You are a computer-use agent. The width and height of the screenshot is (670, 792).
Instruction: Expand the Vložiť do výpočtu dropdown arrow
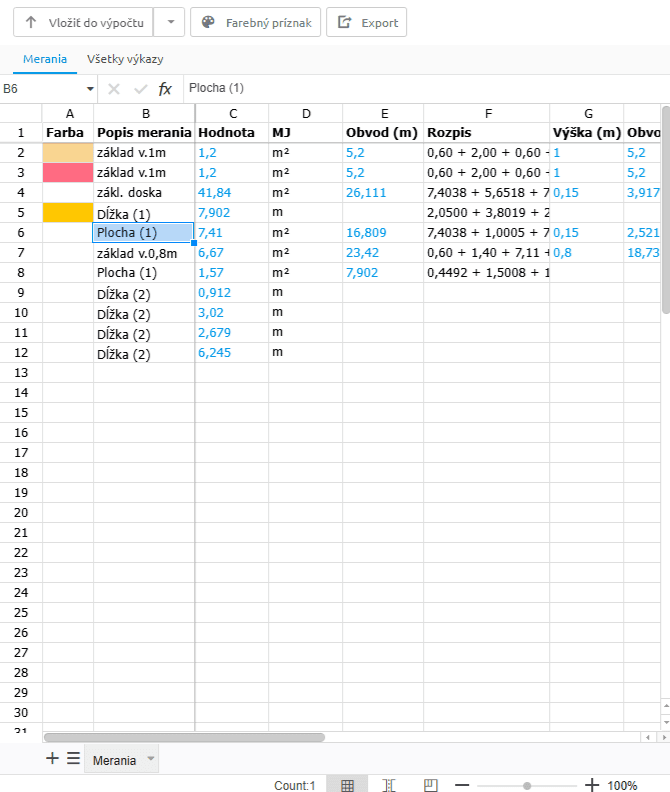click(x=170, y=22)
